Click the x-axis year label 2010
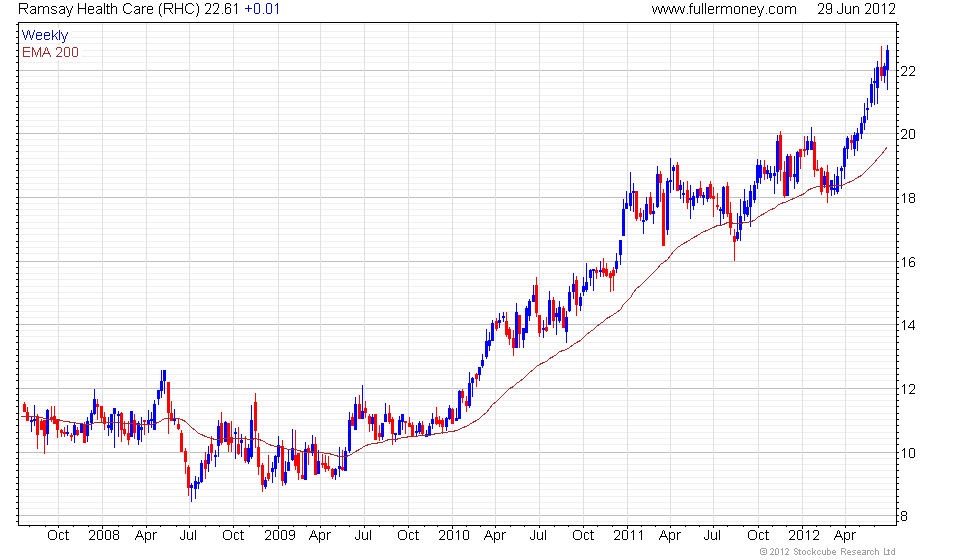 click(x=454, y=535)
